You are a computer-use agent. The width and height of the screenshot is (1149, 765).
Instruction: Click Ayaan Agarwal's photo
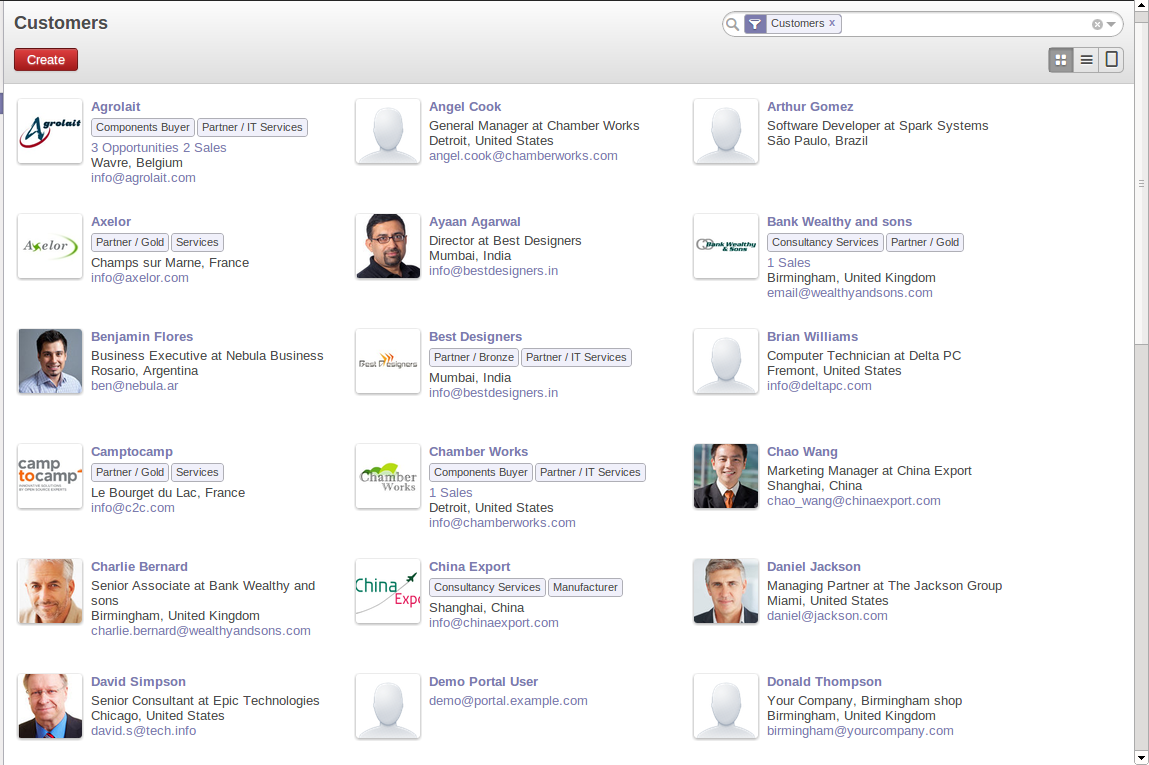click(388, 246)
